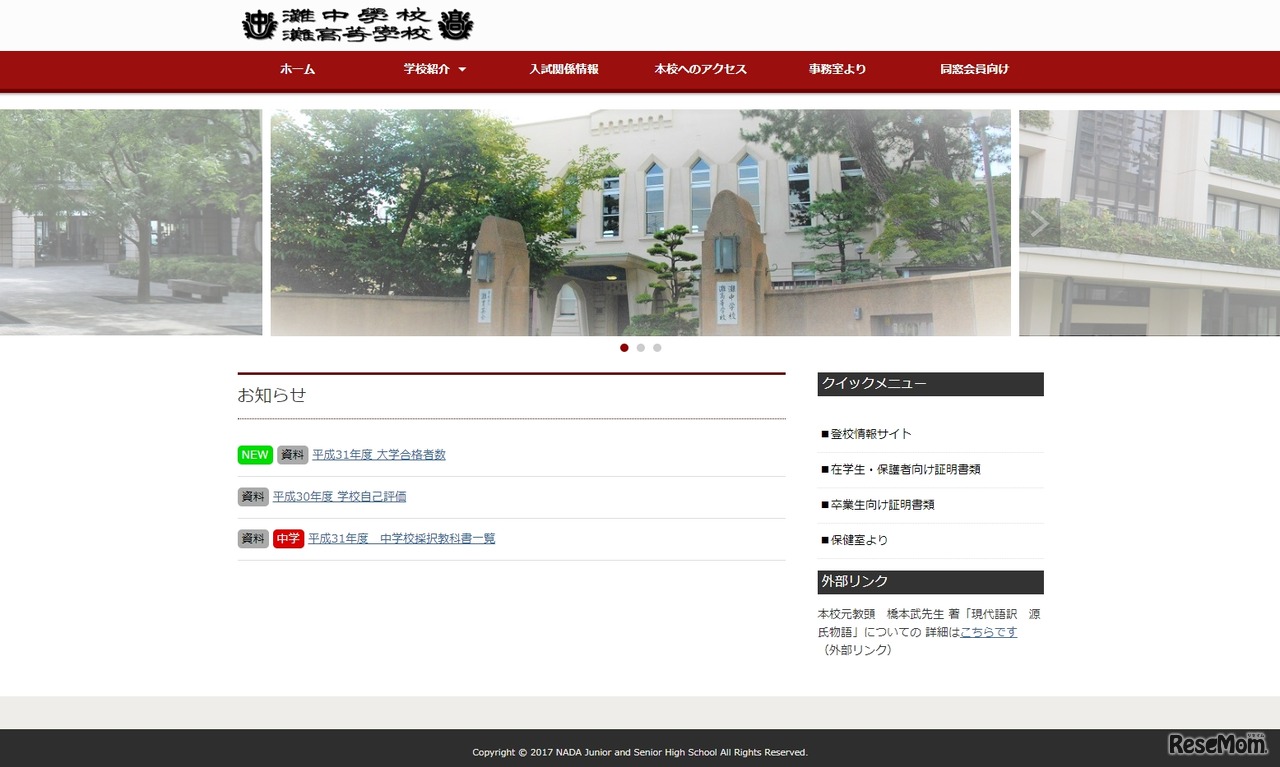Click the ホーム menu item
This screenshot has width=1280, height=767.
point(297,70)
